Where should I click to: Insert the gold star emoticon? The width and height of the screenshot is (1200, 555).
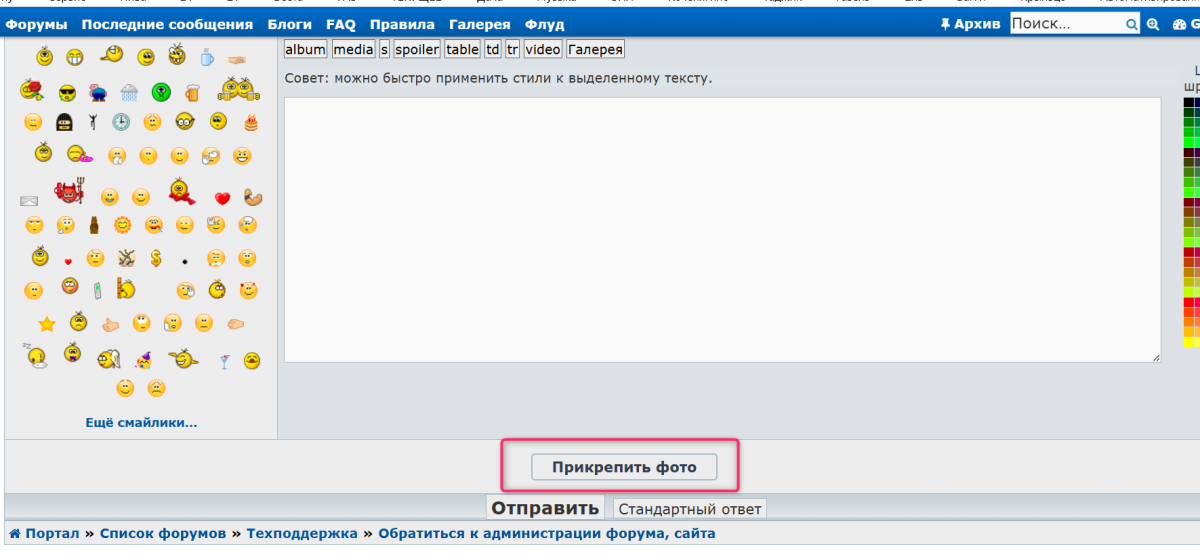coord(46,324)
